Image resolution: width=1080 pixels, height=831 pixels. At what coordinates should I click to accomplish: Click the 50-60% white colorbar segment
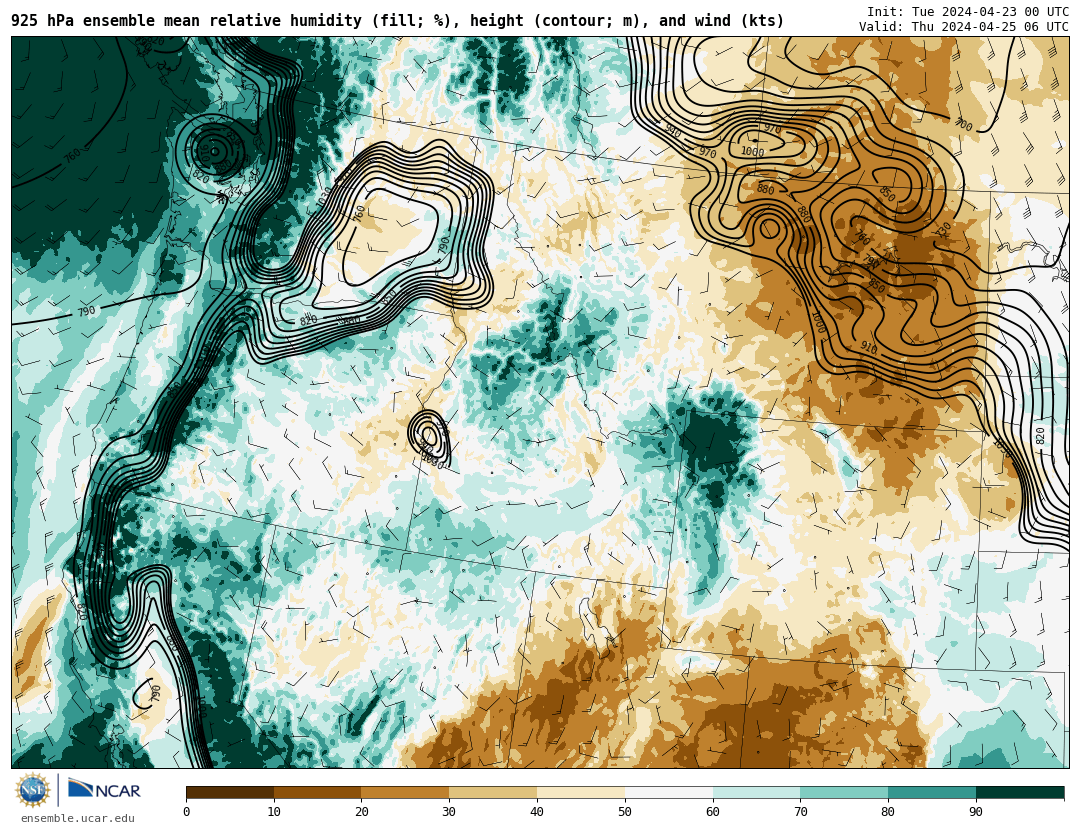click(669, 792)
